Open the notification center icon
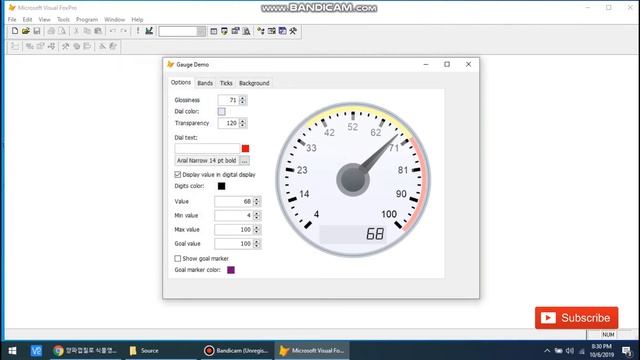640x360 pixels. pos(627,351)
